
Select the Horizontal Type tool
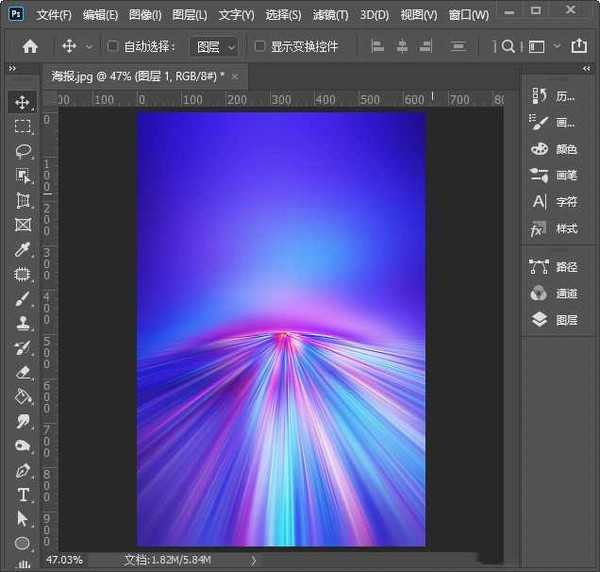23,495
